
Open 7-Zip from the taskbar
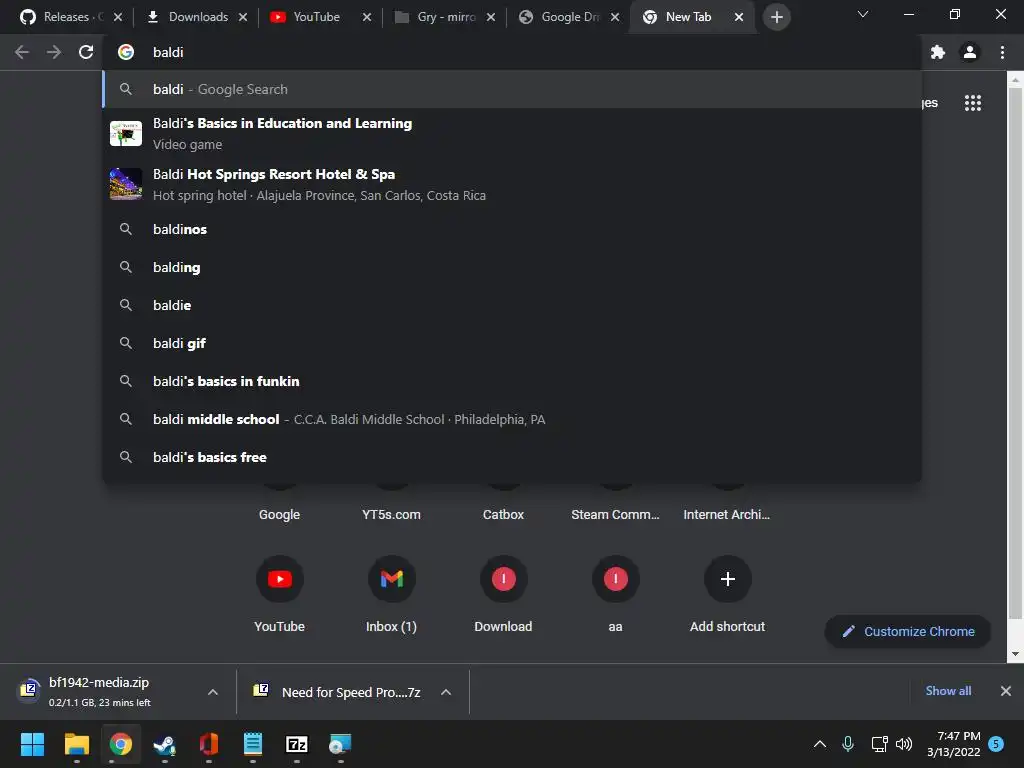click(x=296, y=744)
